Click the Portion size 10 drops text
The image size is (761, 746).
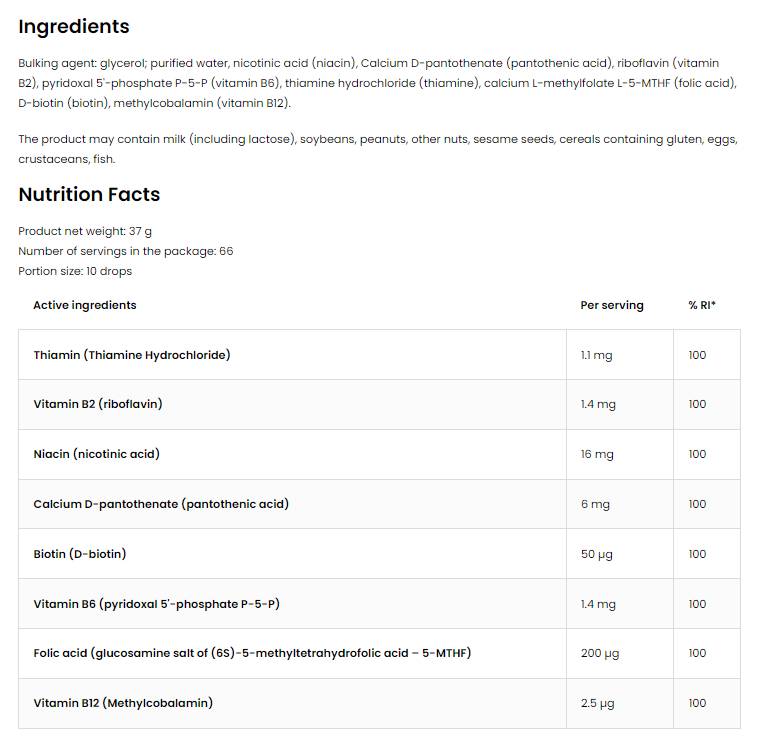[75, 271]
